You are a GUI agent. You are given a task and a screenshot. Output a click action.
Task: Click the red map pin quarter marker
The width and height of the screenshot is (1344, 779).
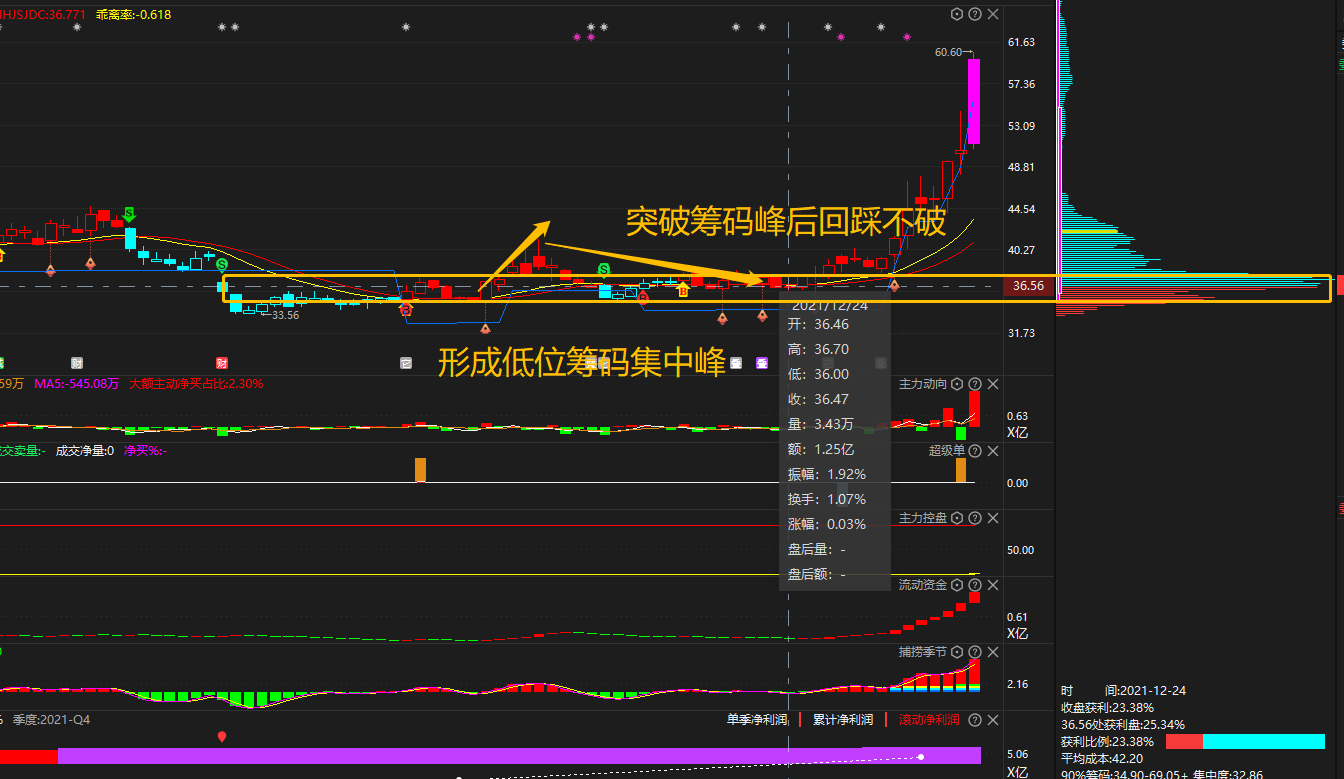coord(222,737)
